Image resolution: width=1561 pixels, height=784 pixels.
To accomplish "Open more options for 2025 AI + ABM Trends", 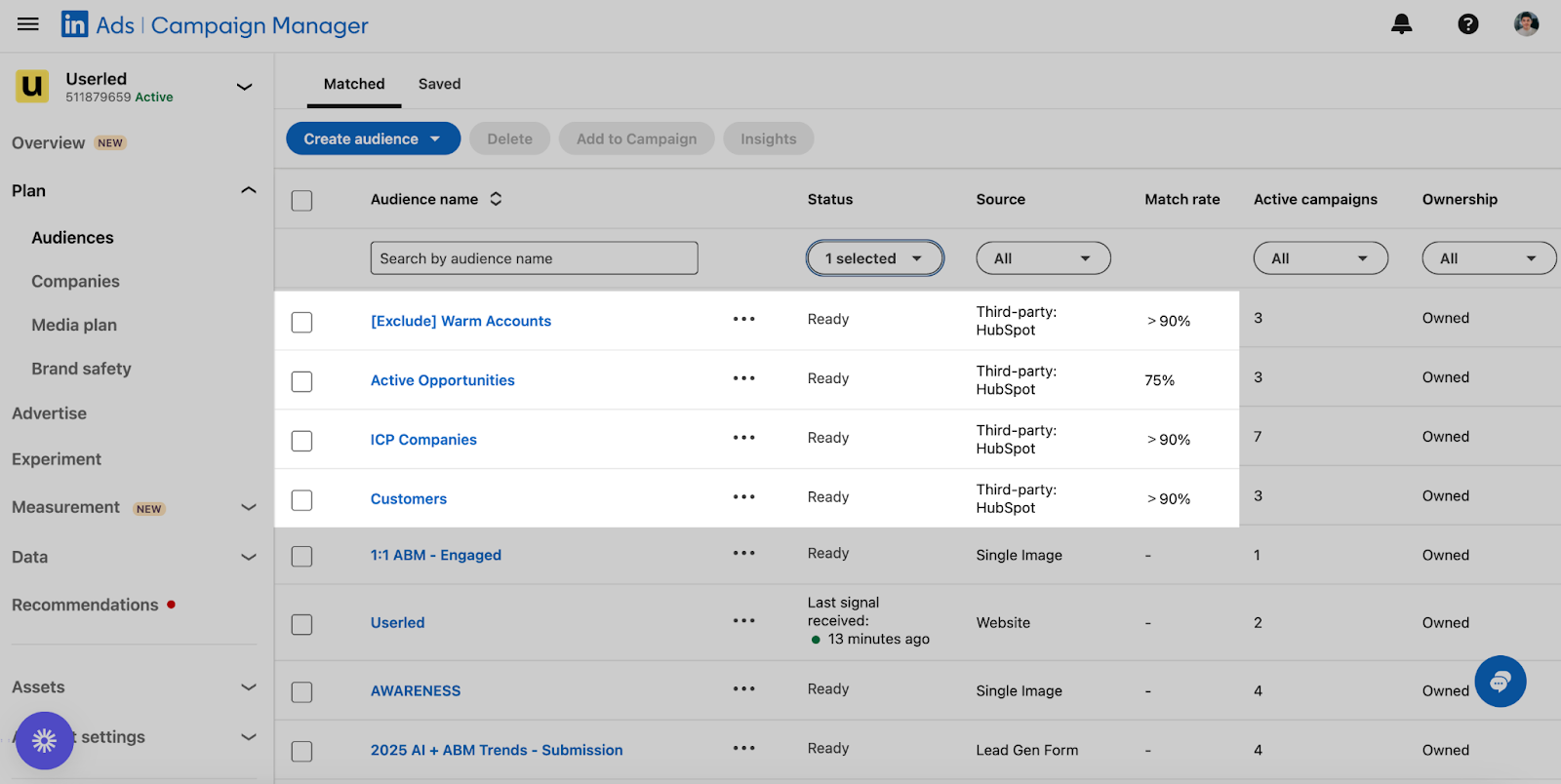I will [744, 748].
